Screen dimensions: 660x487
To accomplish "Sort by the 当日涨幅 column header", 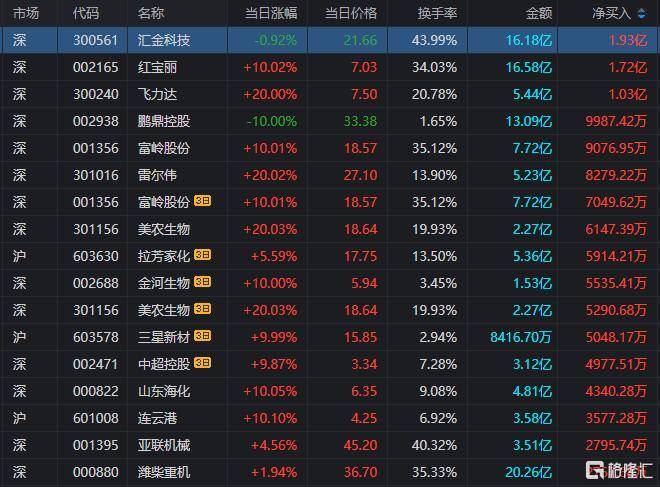I will point(270,14).
